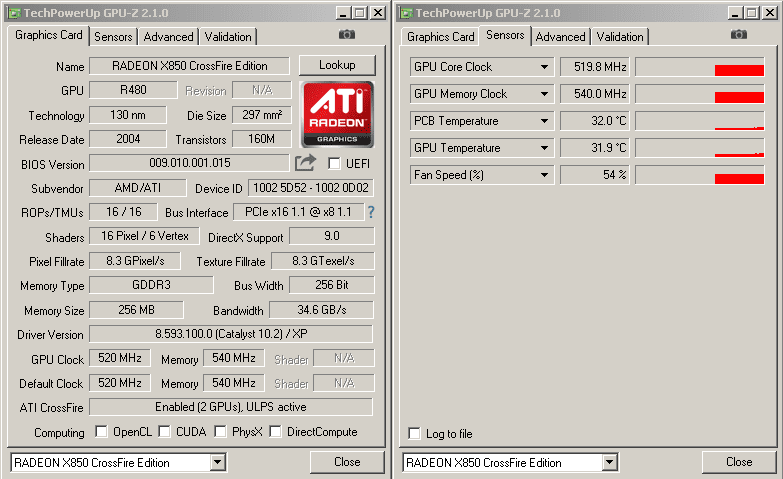Click the Pixel Fillrate value 8.3 GPixel/s
Image resolution: width=783 pixels, height=479 pixels.
point(135,261)
